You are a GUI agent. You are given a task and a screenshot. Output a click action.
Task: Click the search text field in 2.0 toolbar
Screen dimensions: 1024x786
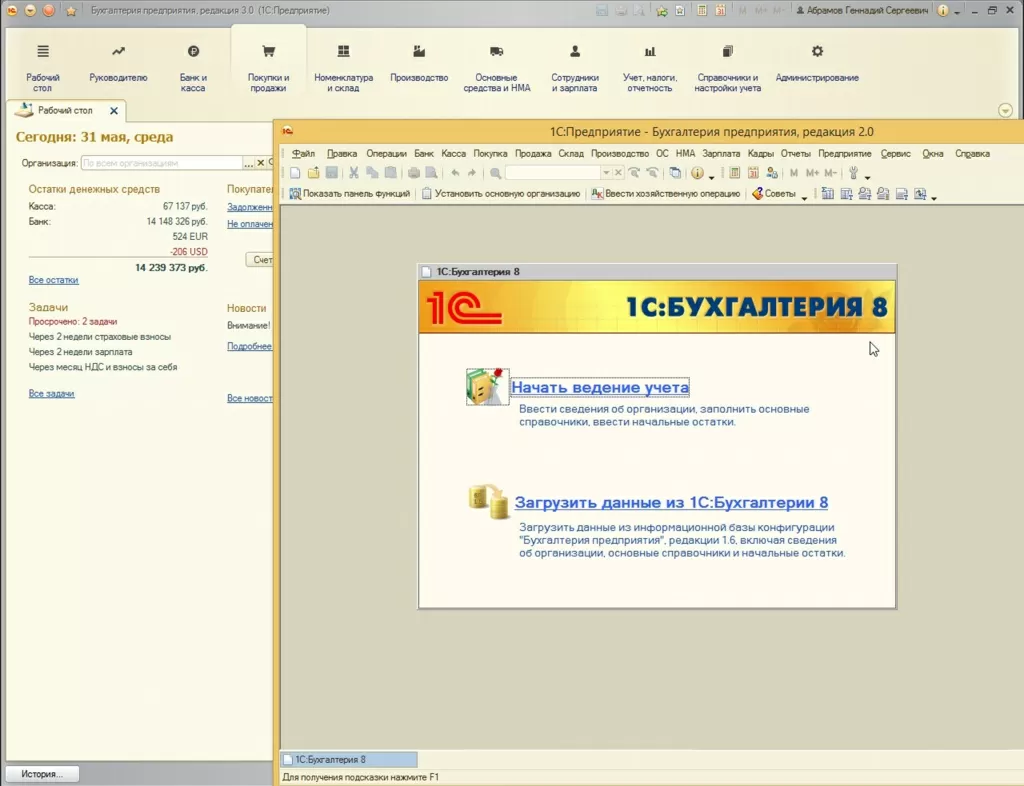tap(552, 173)
